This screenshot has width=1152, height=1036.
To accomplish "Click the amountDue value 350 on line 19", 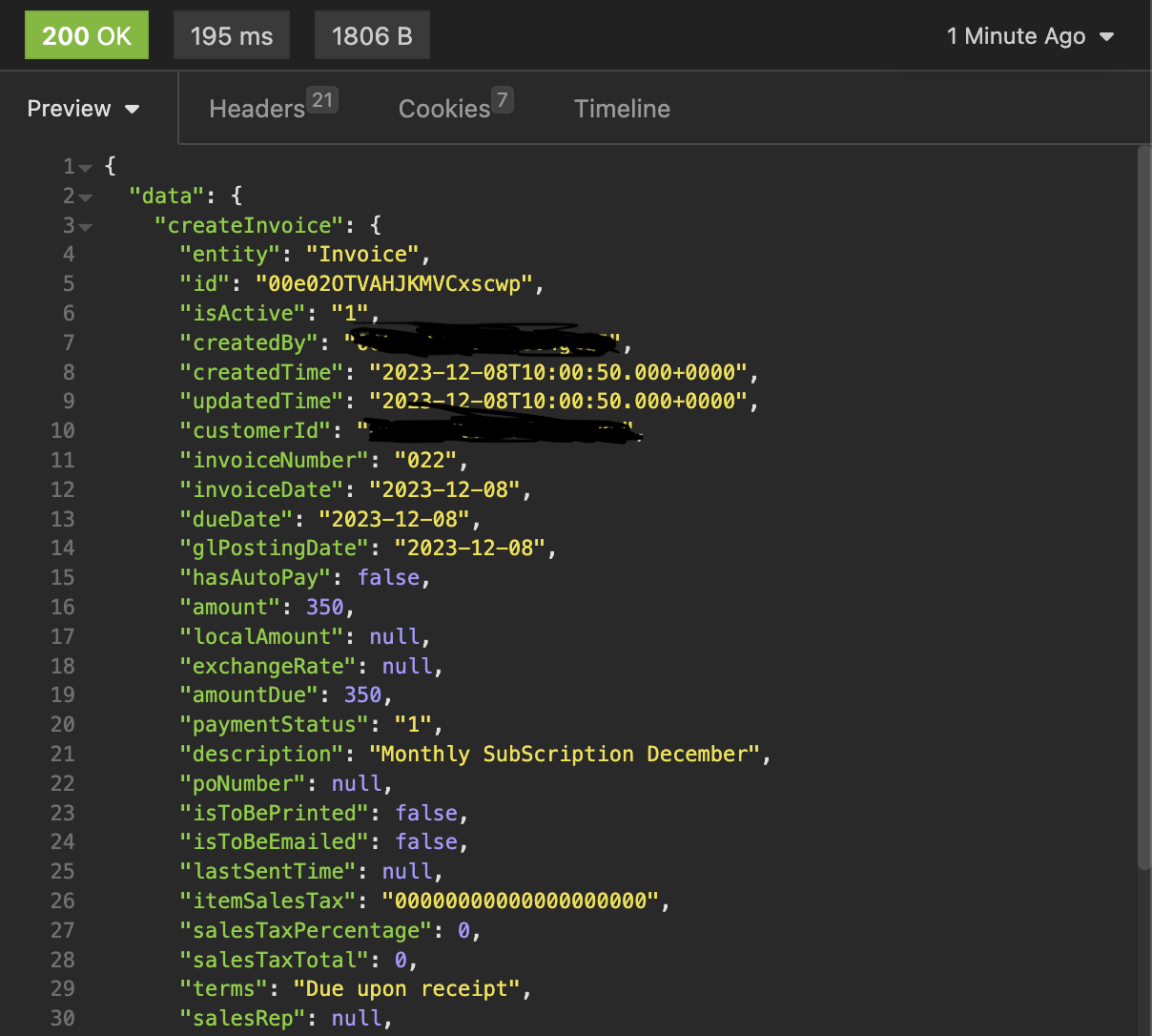I will 363,694.
